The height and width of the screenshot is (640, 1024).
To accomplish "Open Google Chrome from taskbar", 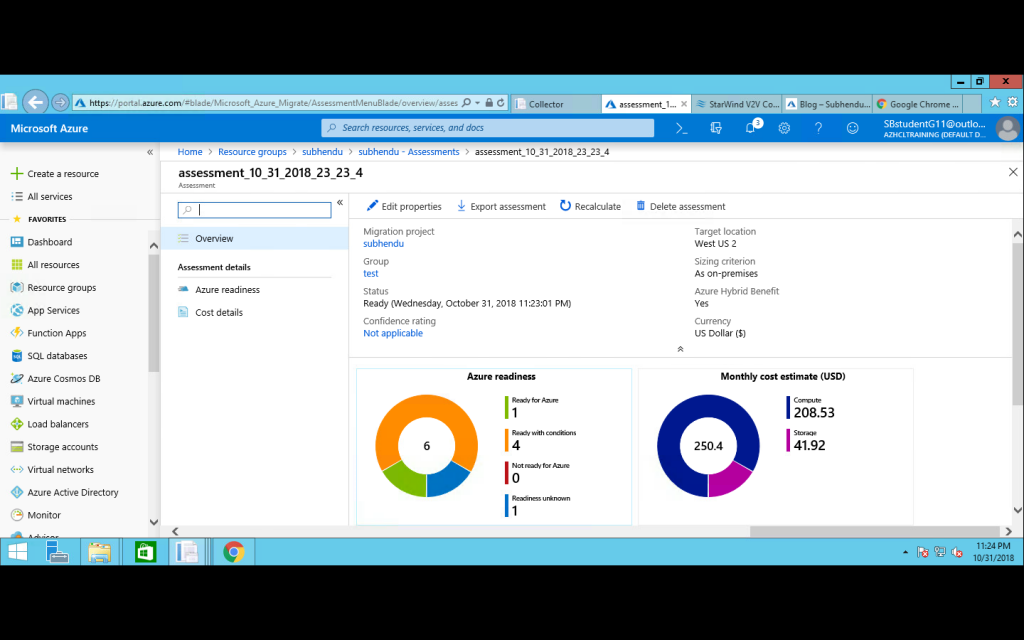I will [234, 552].
